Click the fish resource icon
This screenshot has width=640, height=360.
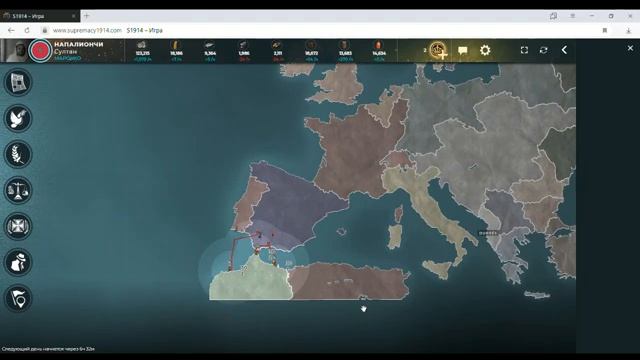pyautogui.click(x=210, y=44)
